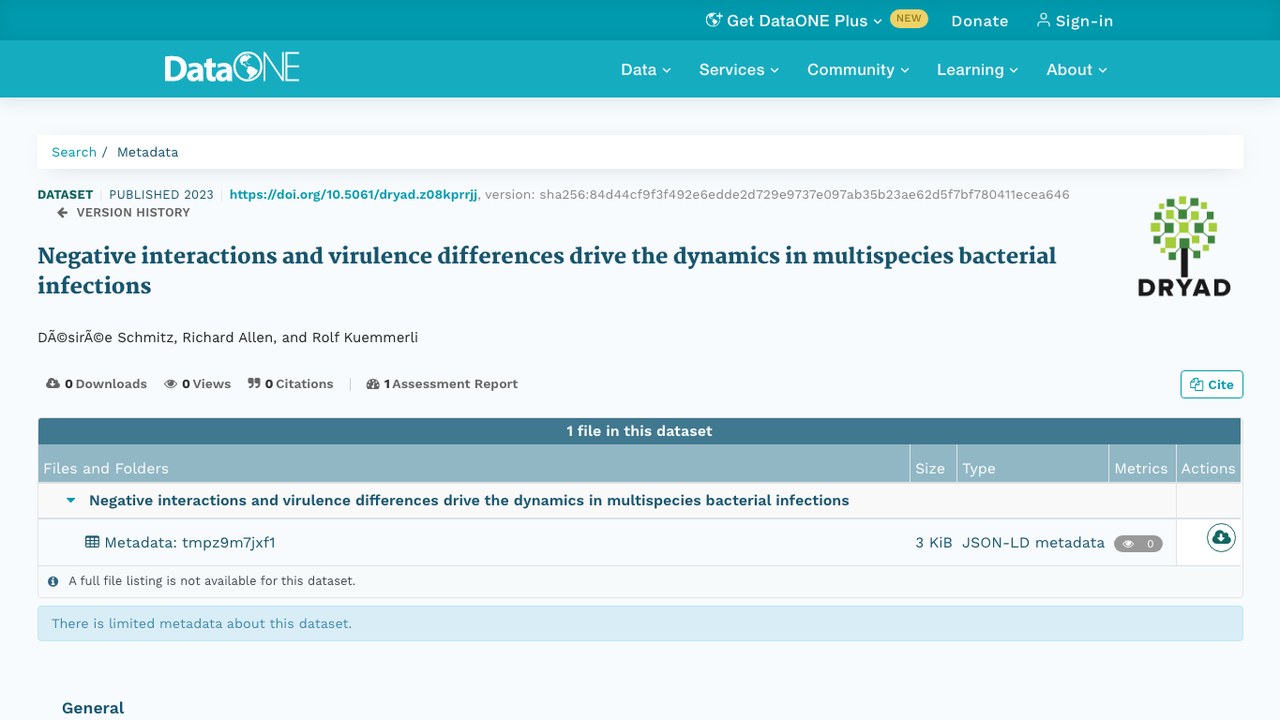The image size is (1280, 720).
Task: Open the Get DataONE Plus dropdown
Action: tap(794, 20)
